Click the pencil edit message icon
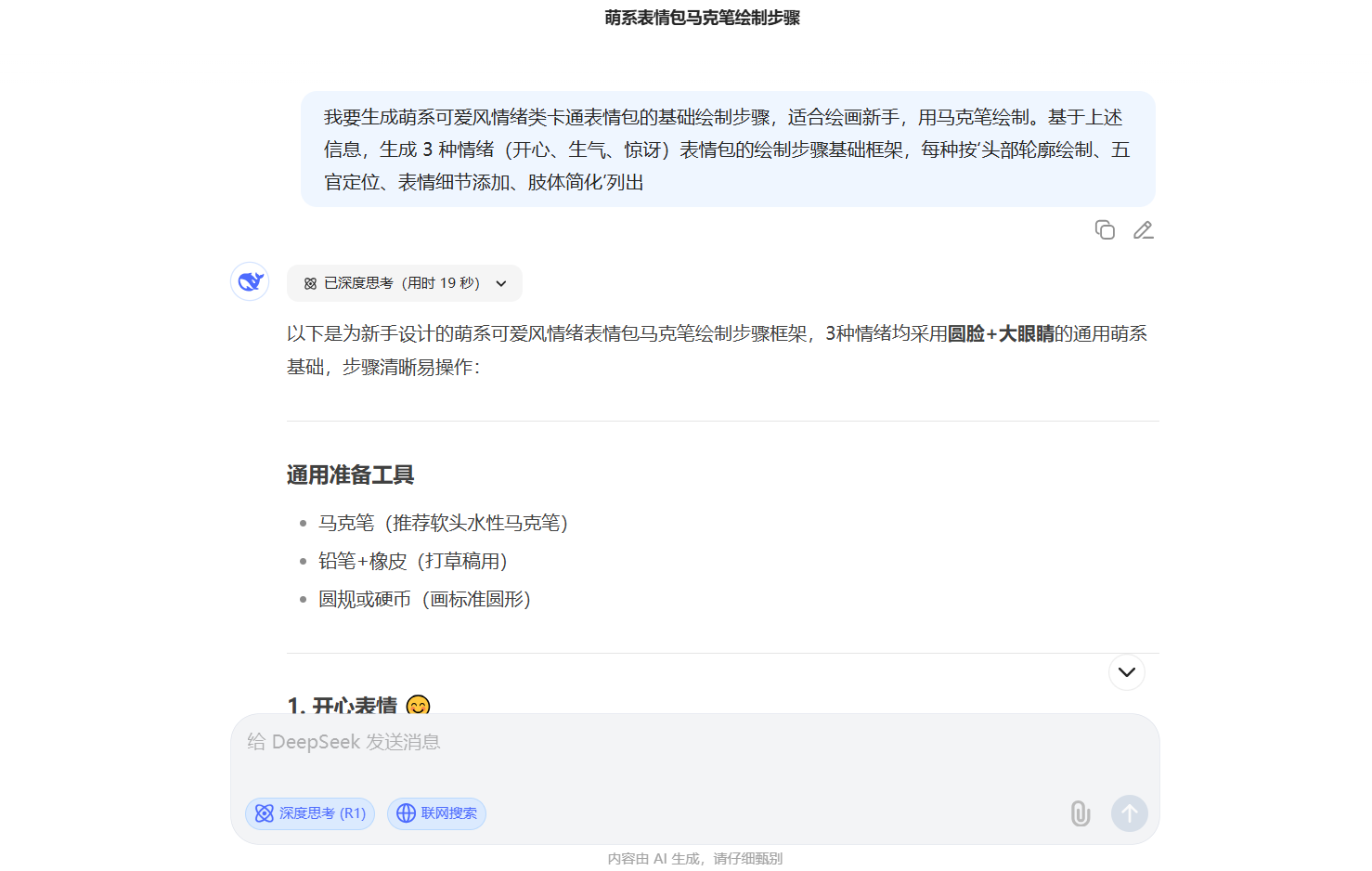Image resolution: width=1372 pixels, height=871 pixels. click(1143, 230)
